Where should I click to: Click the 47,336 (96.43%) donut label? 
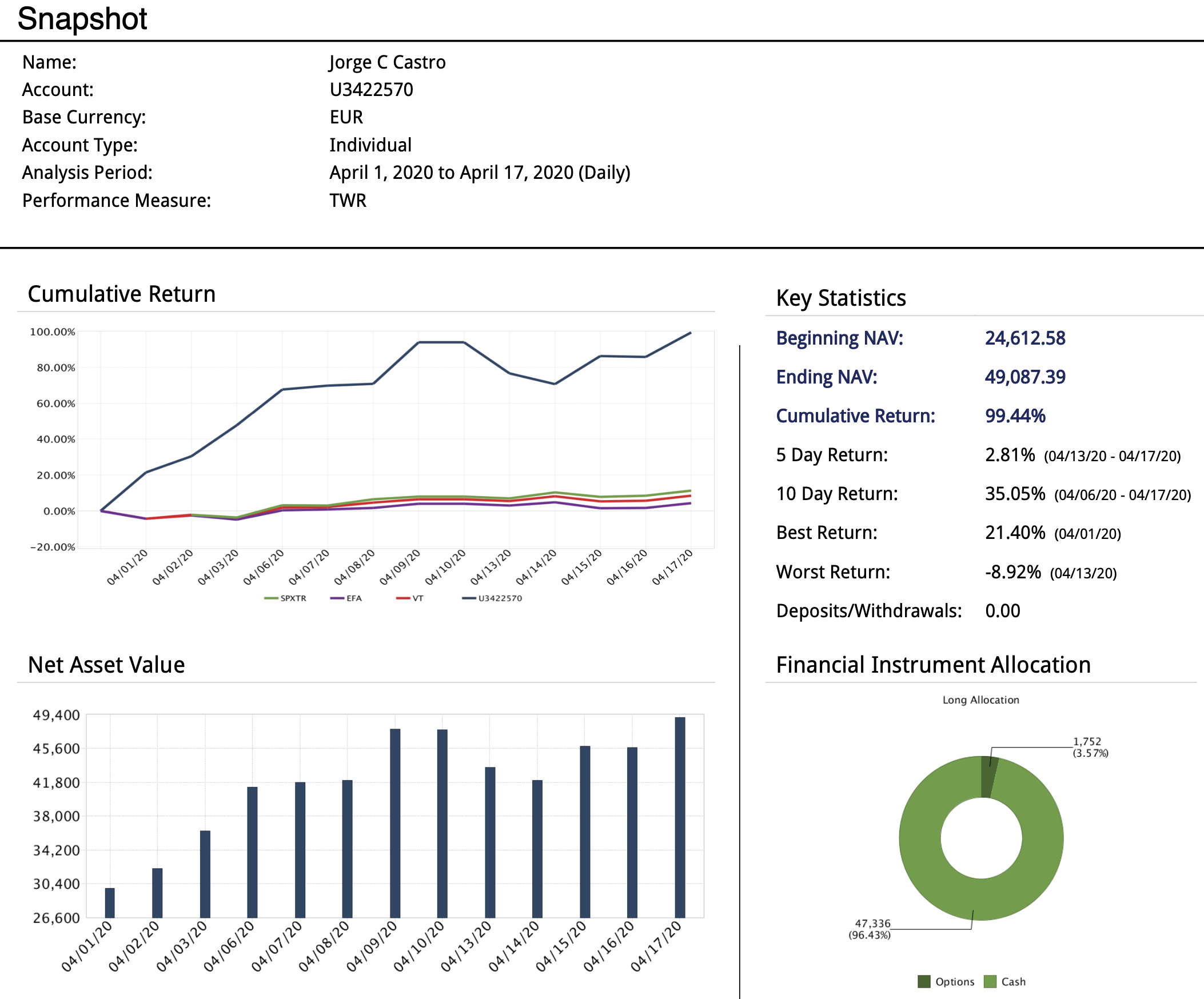pyautogui.click(x=870, y=929)
